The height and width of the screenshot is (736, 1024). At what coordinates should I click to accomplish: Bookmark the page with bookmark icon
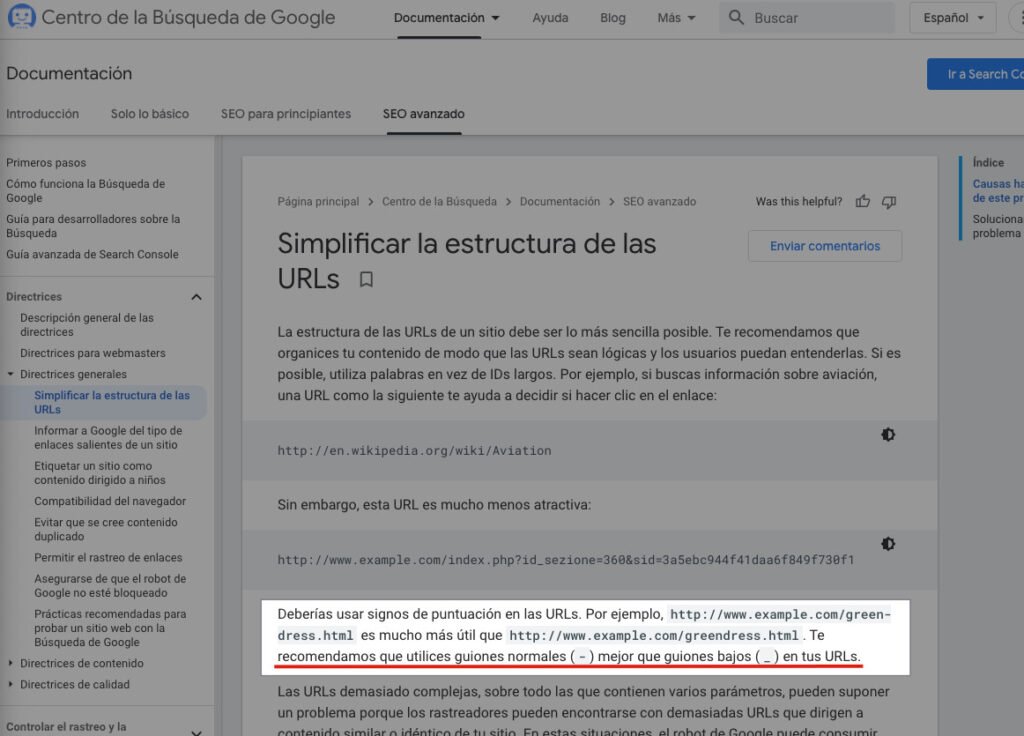pyautogui.click(x=366, y=280)
